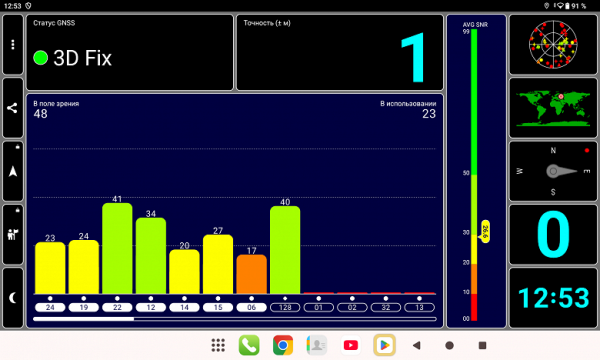The height and width of the screenshot is (360, 600).
Task: Launch Chrome from the taskbar
Action: click(283, 345)
